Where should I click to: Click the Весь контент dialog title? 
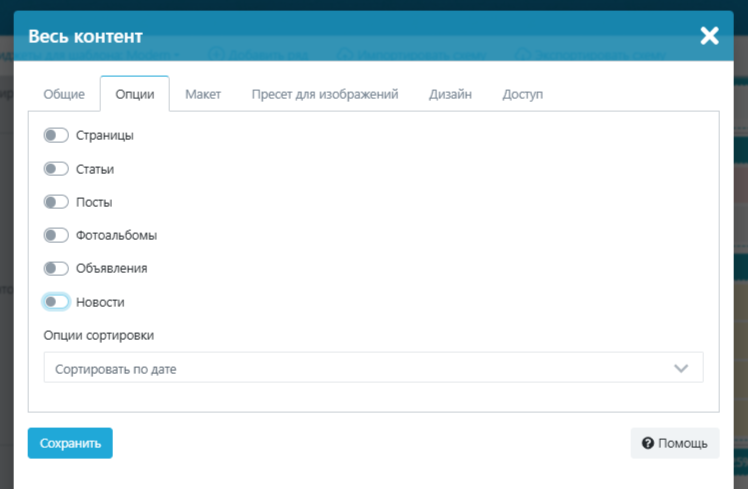(x=85, y=36)
